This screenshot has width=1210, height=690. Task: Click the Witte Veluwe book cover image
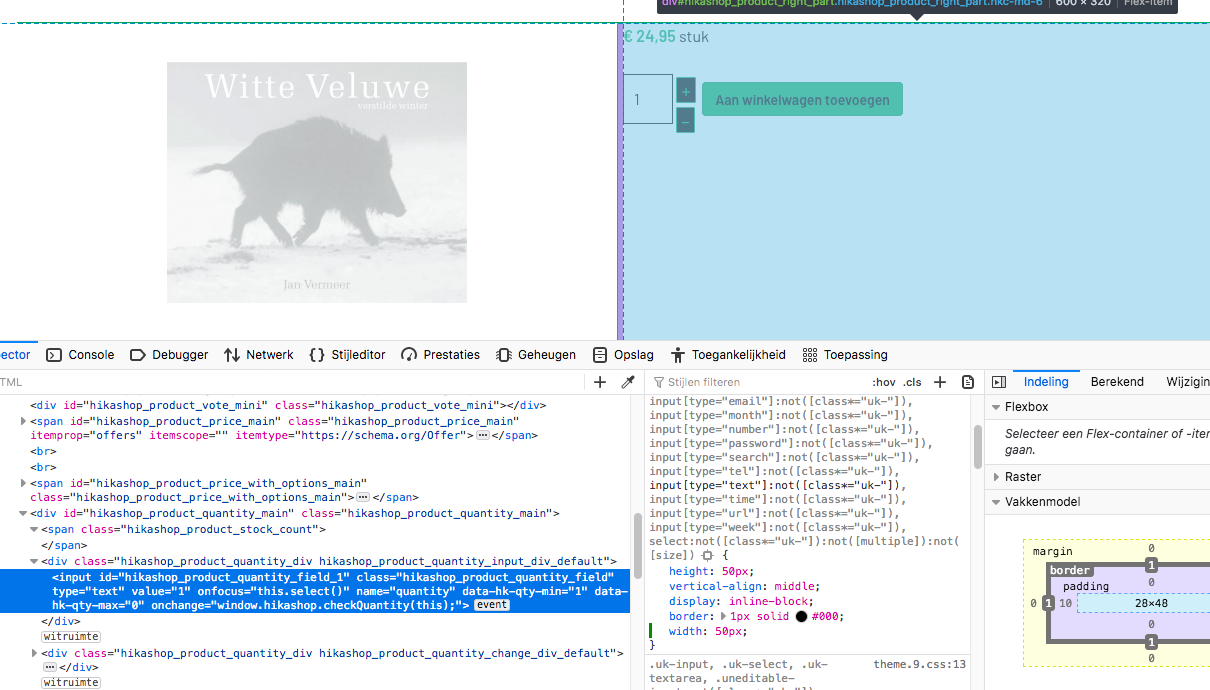click(x=317, y=182)
